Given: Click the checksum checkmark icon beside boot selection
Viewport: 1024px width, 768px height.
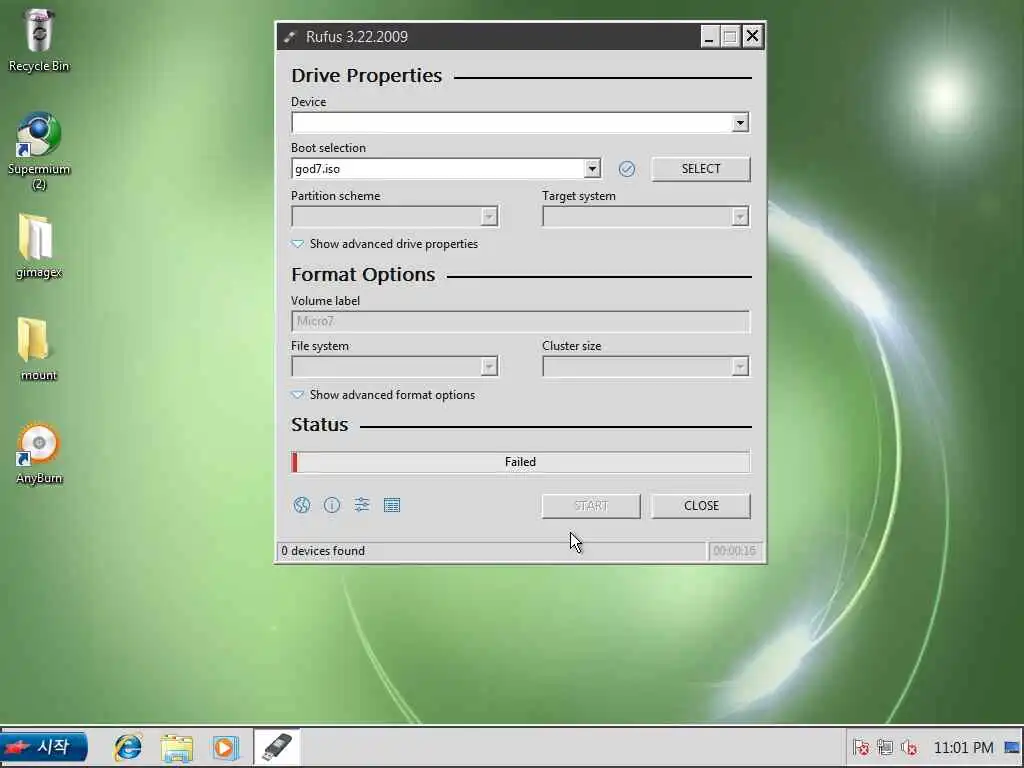Looking at the screenshot, I should pyautogui.click(x=626, y=169).
